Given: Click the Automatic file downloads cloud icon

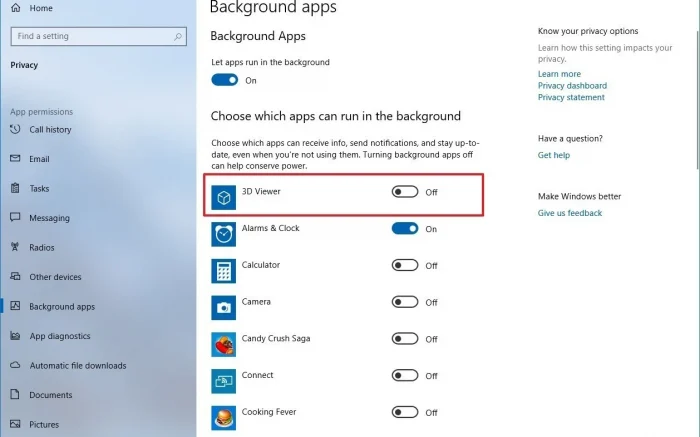Looking at the screenshot, I should pos(15,365).
